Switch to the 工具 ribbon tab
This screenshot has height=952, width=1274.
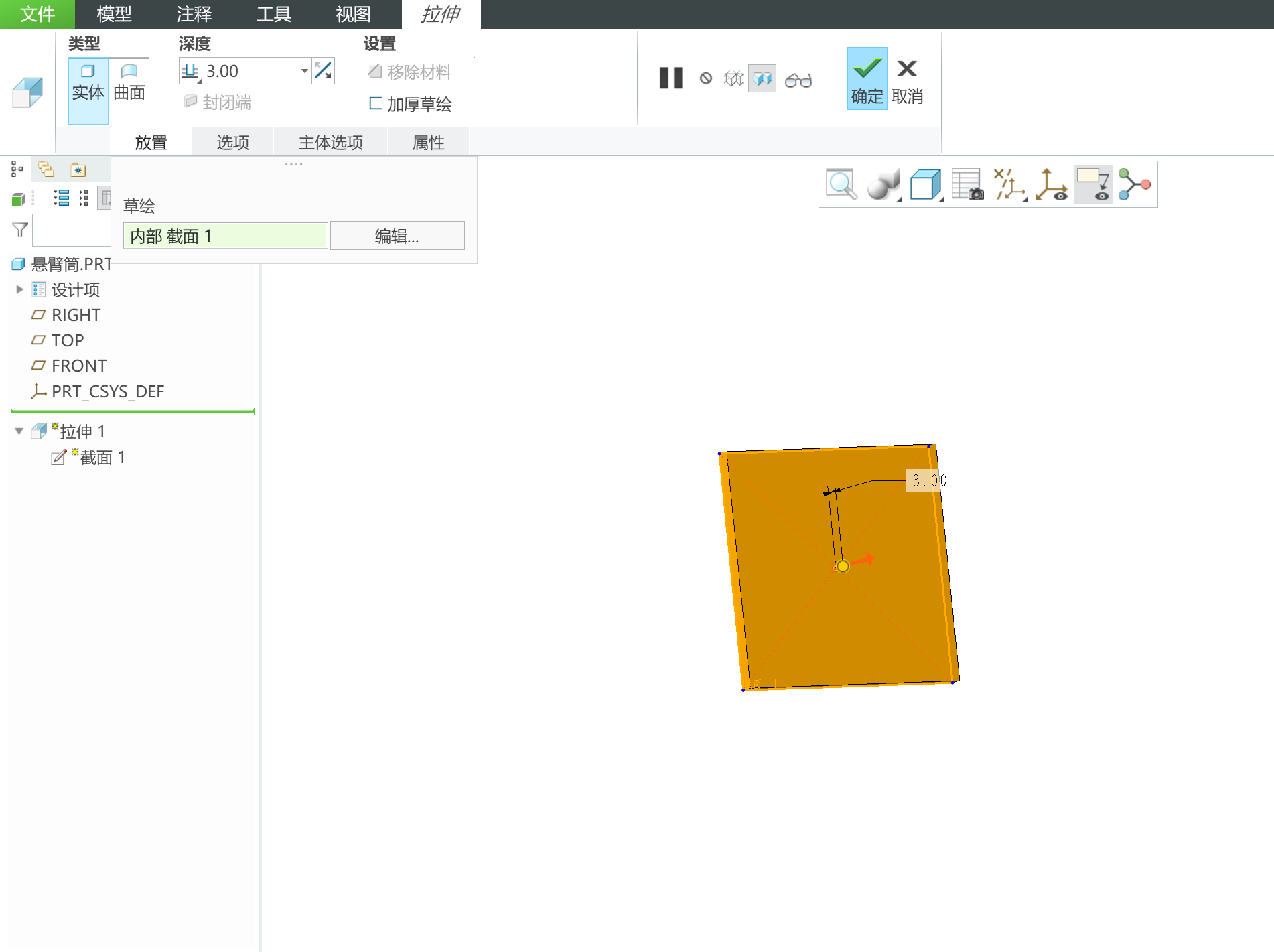click(x=273, y=14)
